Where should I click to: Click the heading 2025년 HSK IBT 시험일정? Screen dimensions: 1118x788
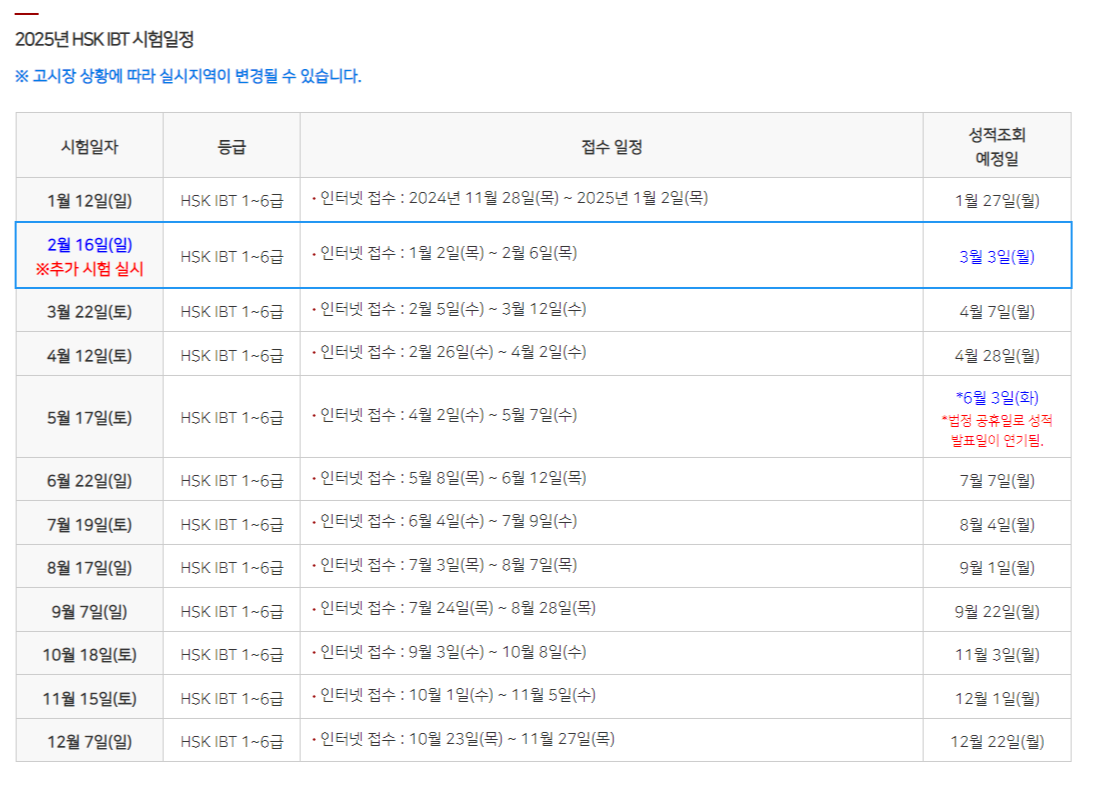coord(104,39)
